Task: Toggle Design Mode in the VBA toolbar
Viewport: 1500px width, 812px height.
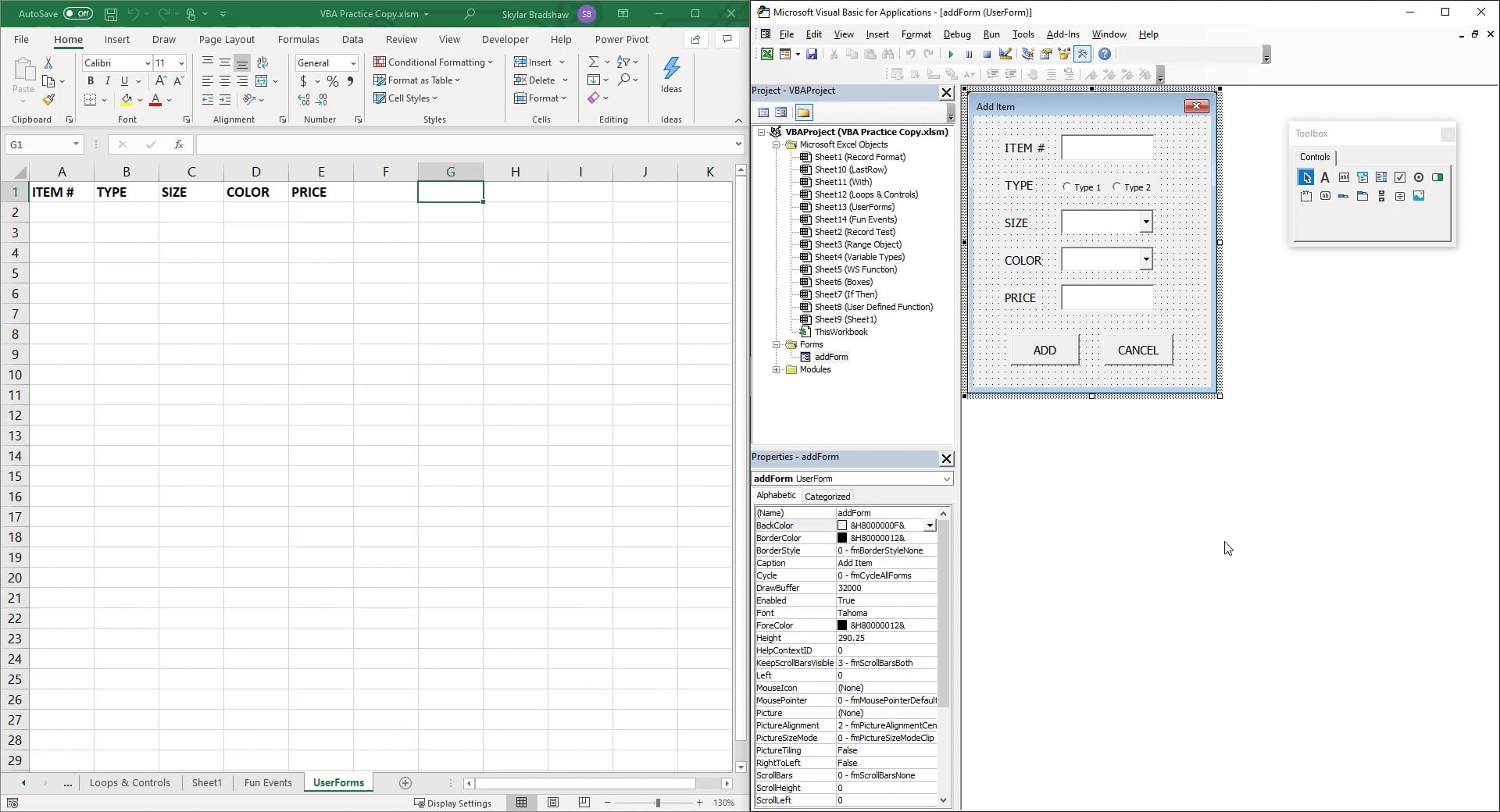Action: (x=1005, y=54)
